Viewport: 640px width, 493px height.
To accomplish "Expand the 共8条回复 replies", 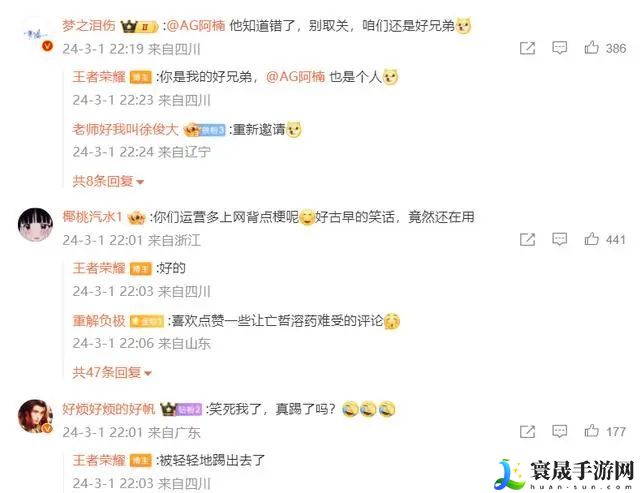I will pyautogui.click(x=108, y=181).
